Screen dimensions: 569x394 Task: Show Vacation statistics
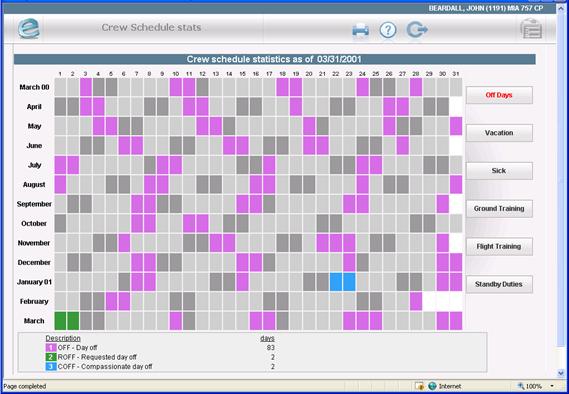coord(499,133)
